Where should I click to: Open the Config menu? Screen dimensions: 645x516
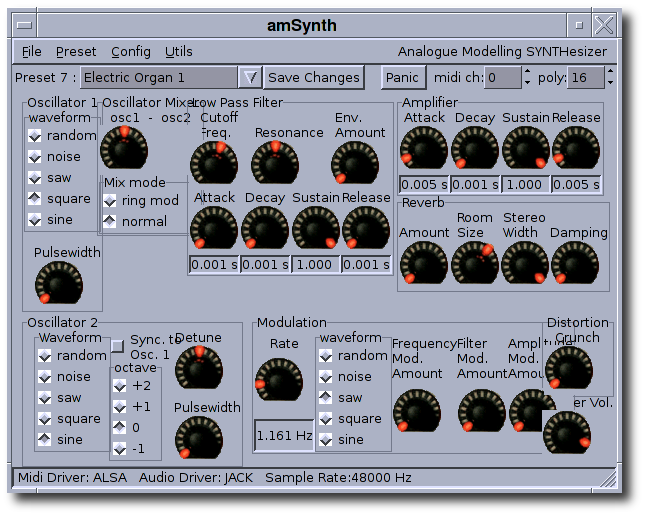(x=131, y=52)
